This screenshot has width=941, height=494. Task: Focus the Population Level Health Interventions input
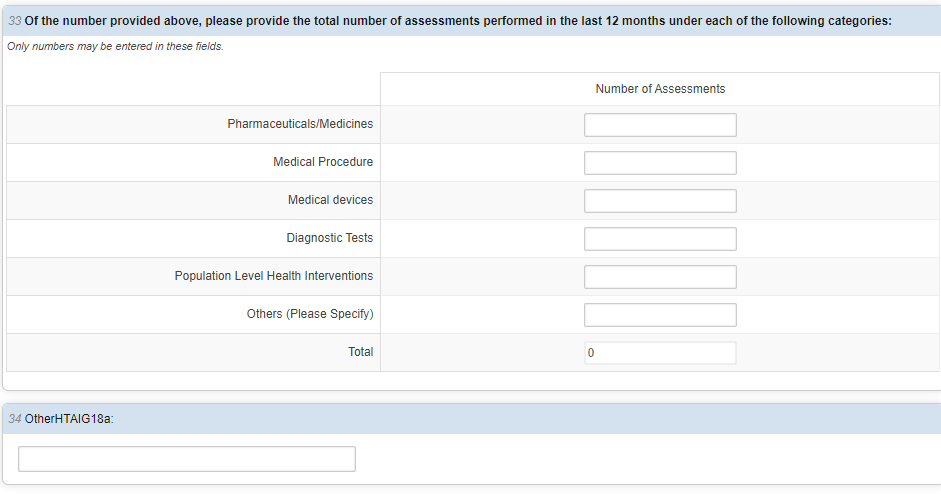(x=660, y=277)
